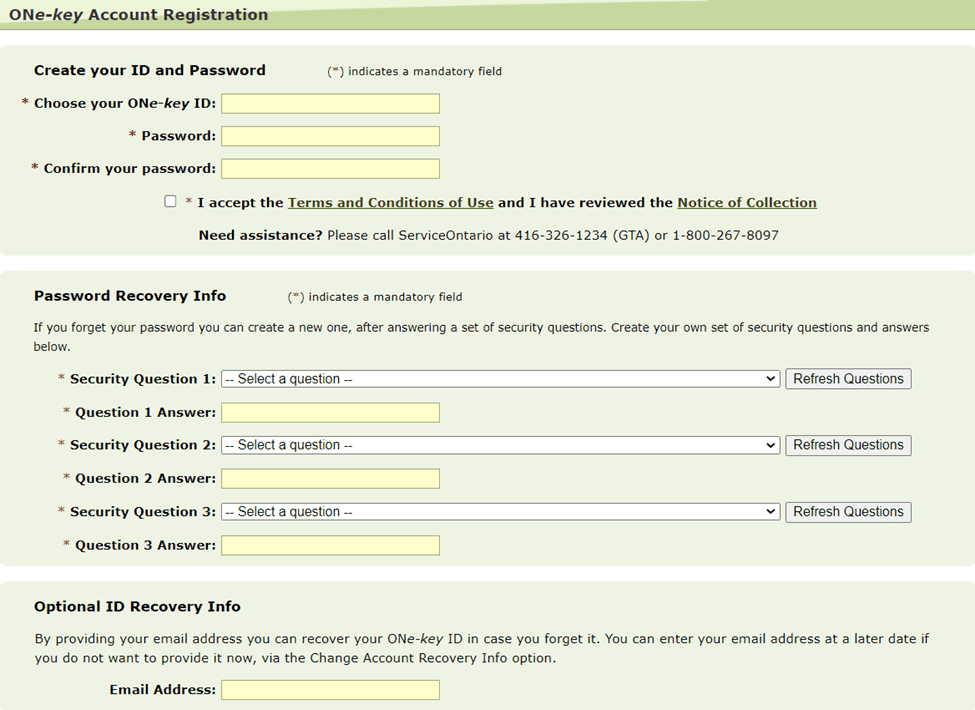
Task: Click Refresh Questions beside Security Question 3
Action: tap(848, 511)
